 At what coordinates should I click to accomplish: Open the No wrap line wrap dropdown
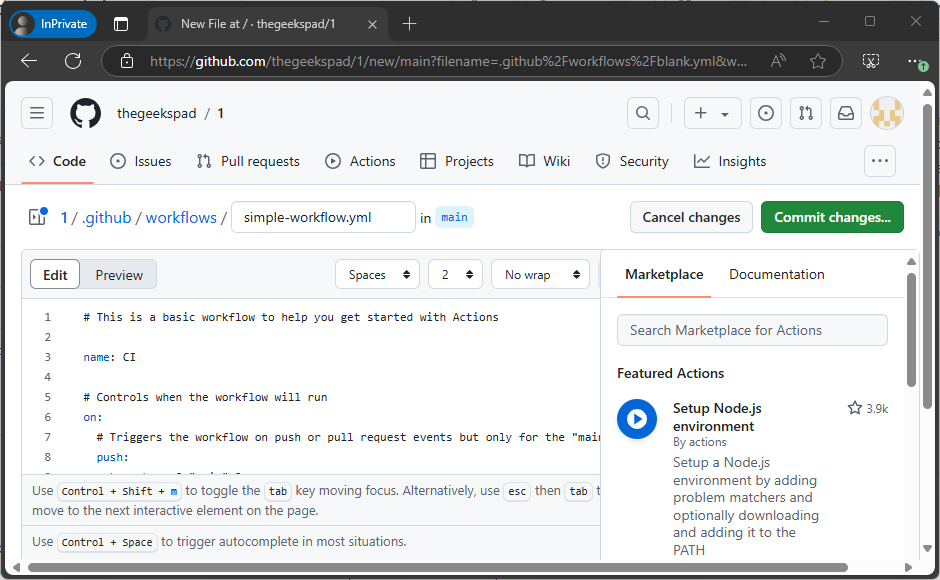coord(541,274)
